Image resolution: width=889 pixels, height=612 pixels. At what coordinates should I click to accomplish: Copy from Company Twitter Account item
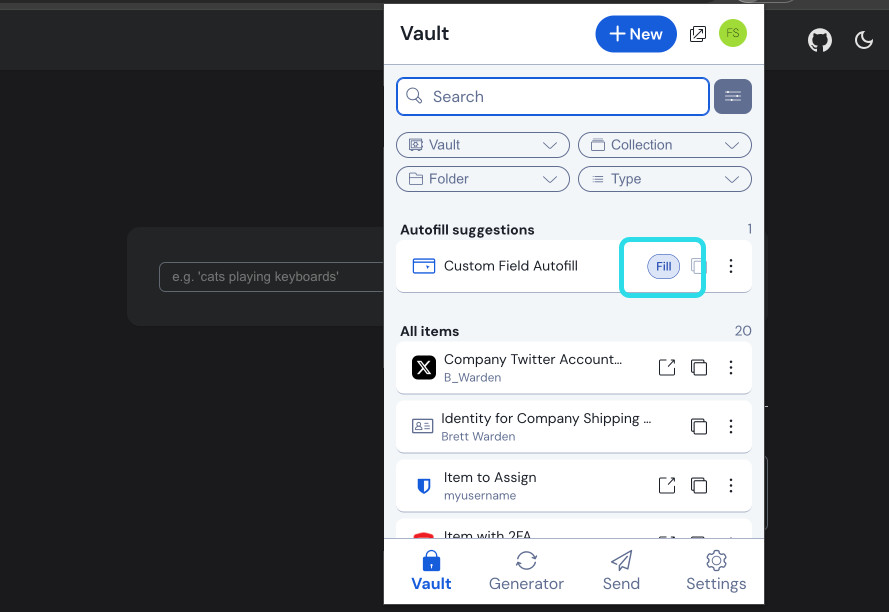coord(699,368)
